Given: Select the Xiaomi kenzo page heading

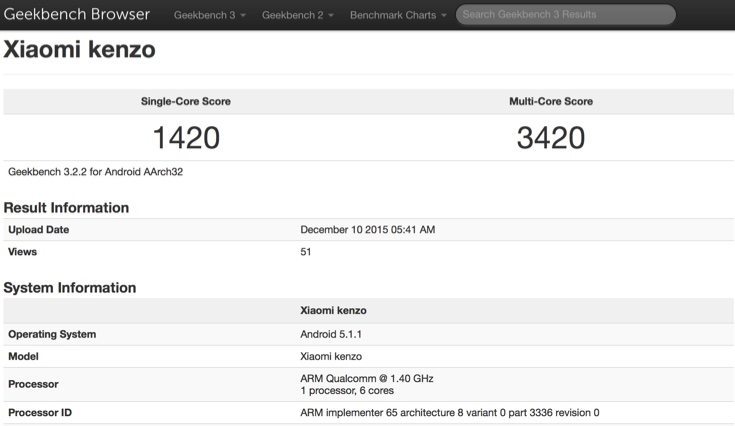Looking at the screenshot, I should [79, 49].
